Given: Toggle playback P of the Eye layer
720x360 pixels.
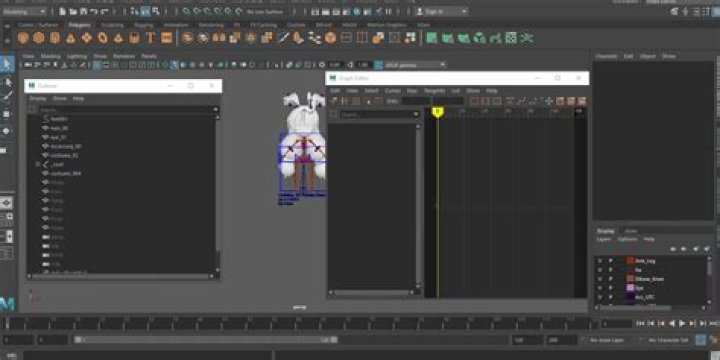Looking at the screenshot, I should 611,288.
